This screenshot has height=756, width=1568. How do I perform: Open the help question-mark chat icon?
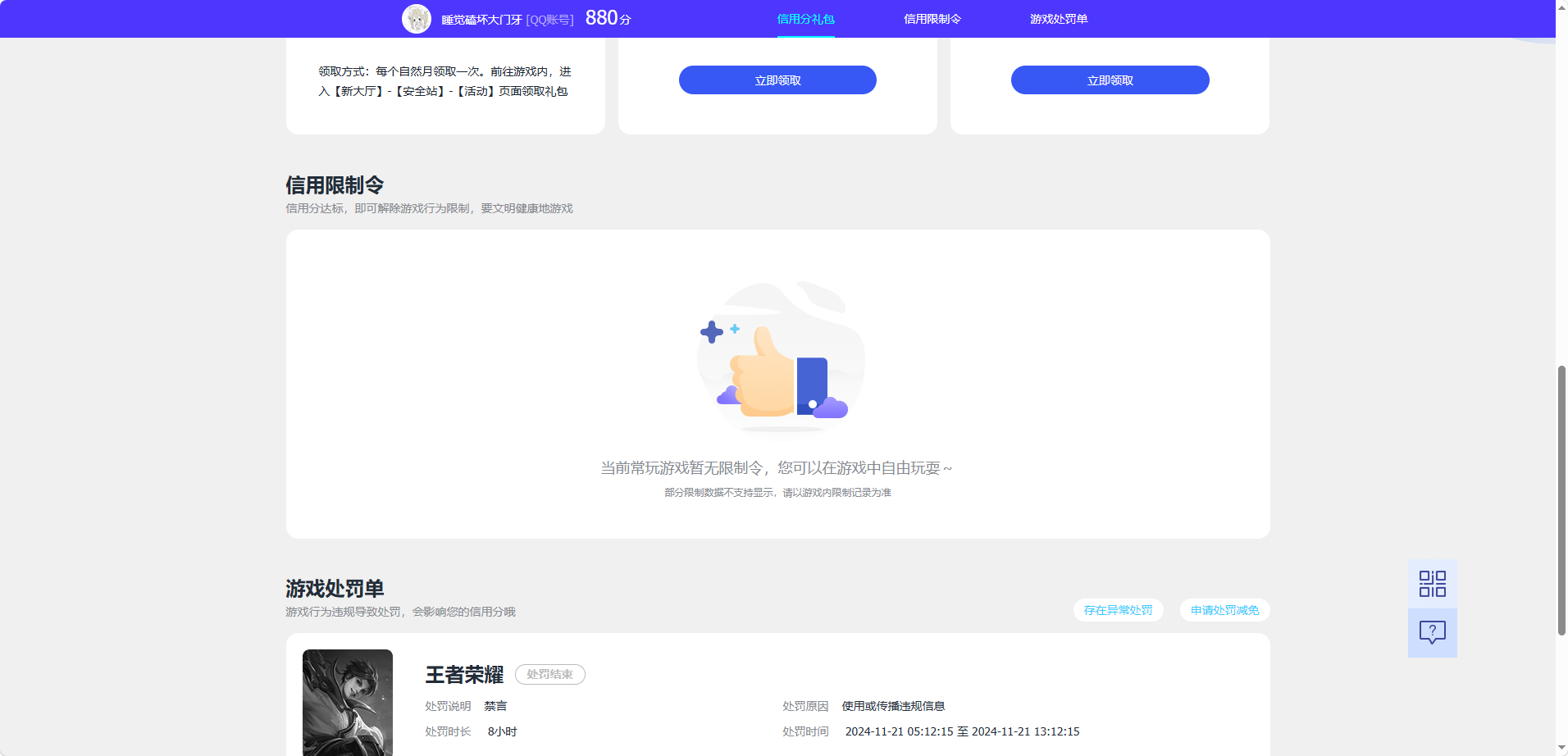tap(1432, 632)
